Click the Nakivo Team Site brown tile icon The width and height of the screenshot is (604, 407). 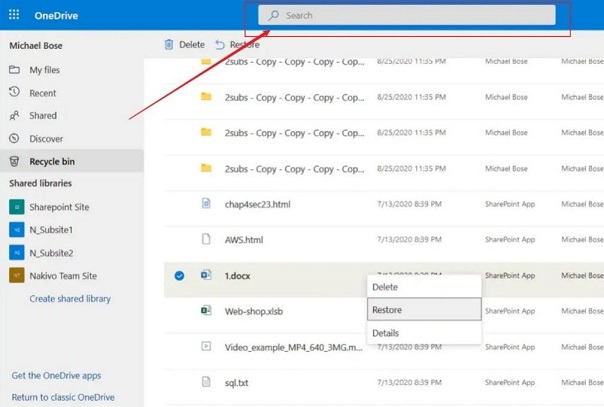click(17, 275)
